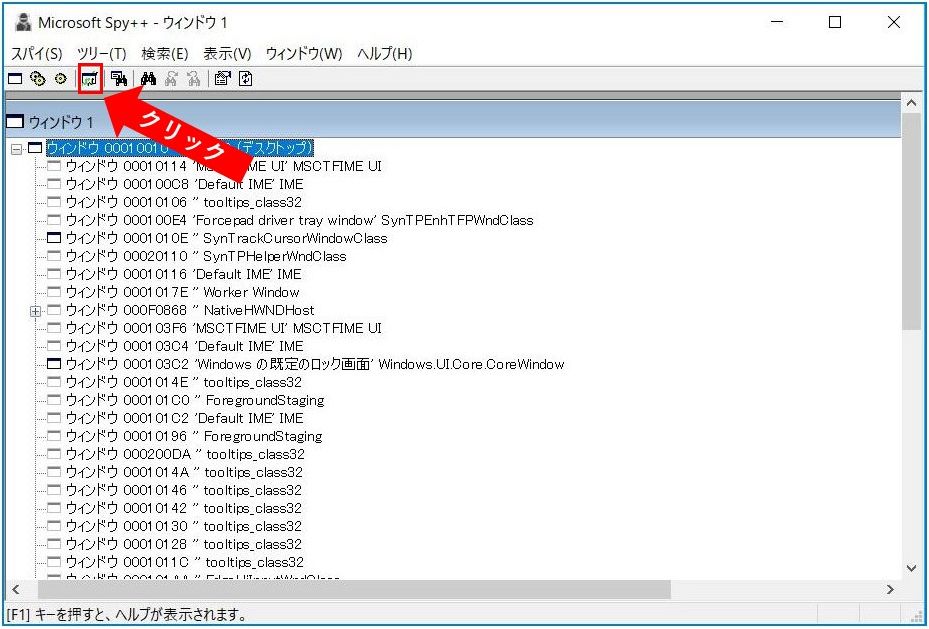Minimize the Spy++ window

click(777, 23)
